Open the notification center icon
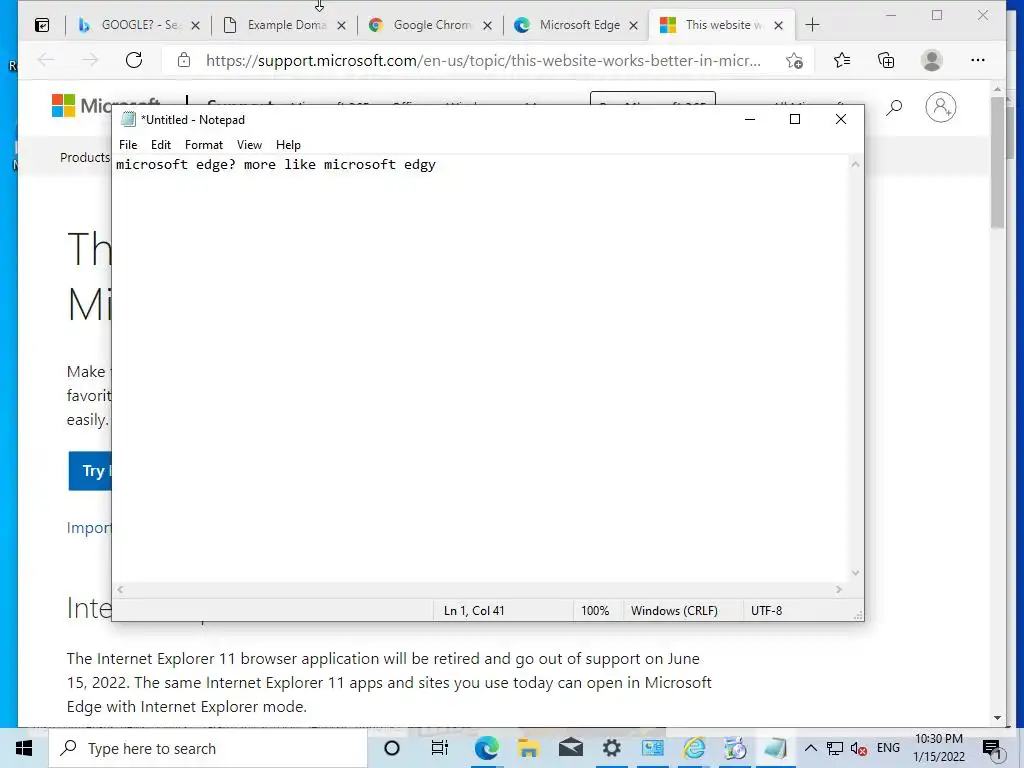The height and width of the screenshot is (768, 1024). tap(992, 749)
